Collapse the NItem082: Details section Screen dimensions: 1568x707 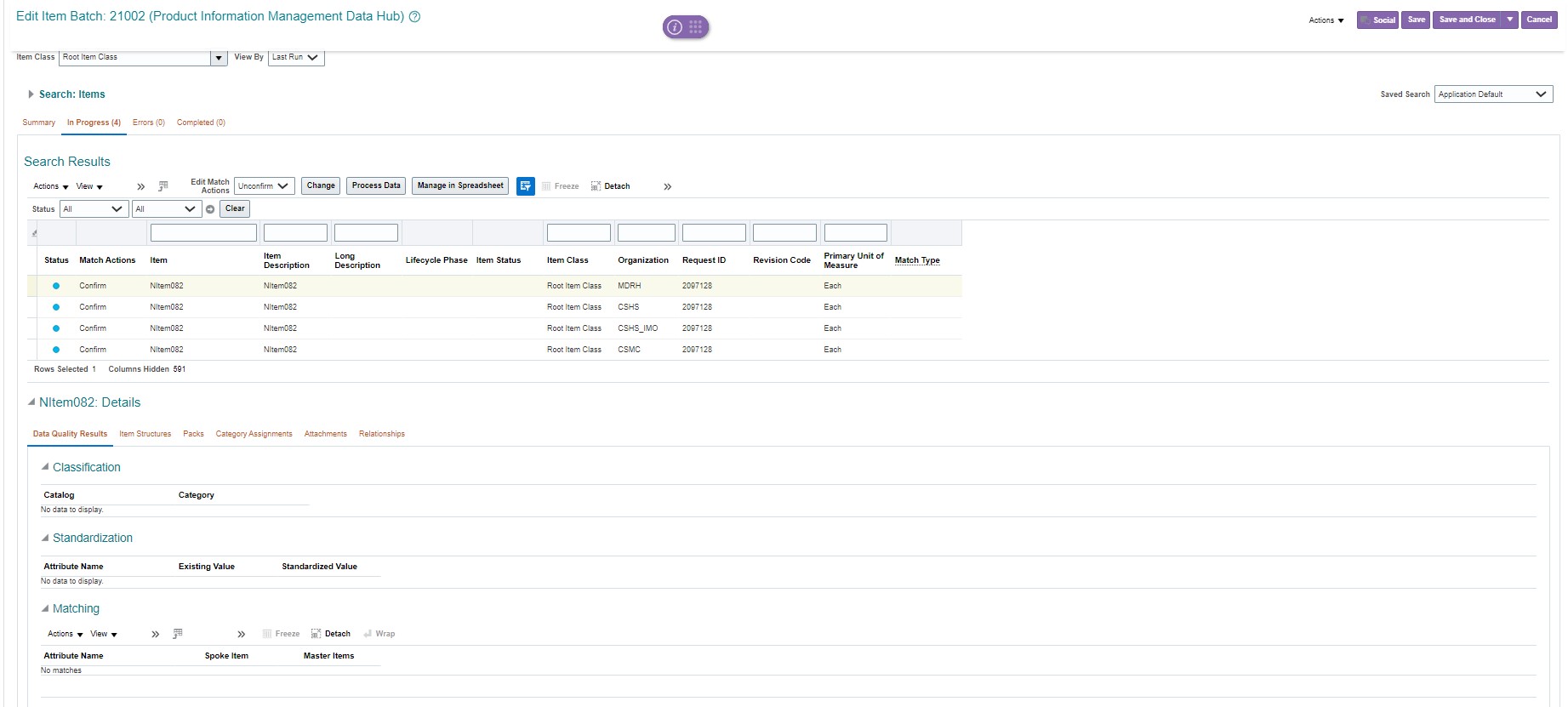[31, 402]
